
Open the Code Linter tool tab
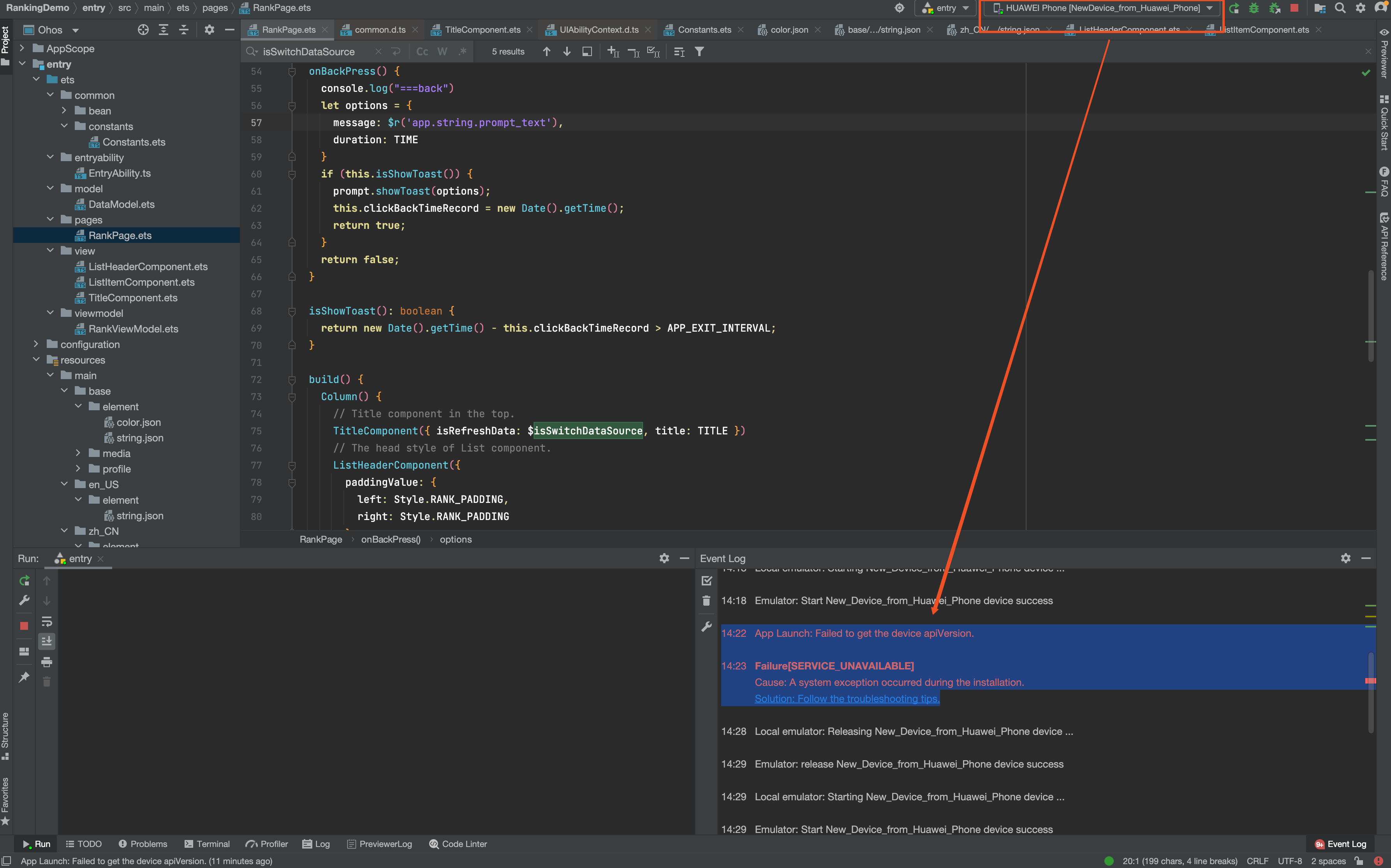[458, 844]
